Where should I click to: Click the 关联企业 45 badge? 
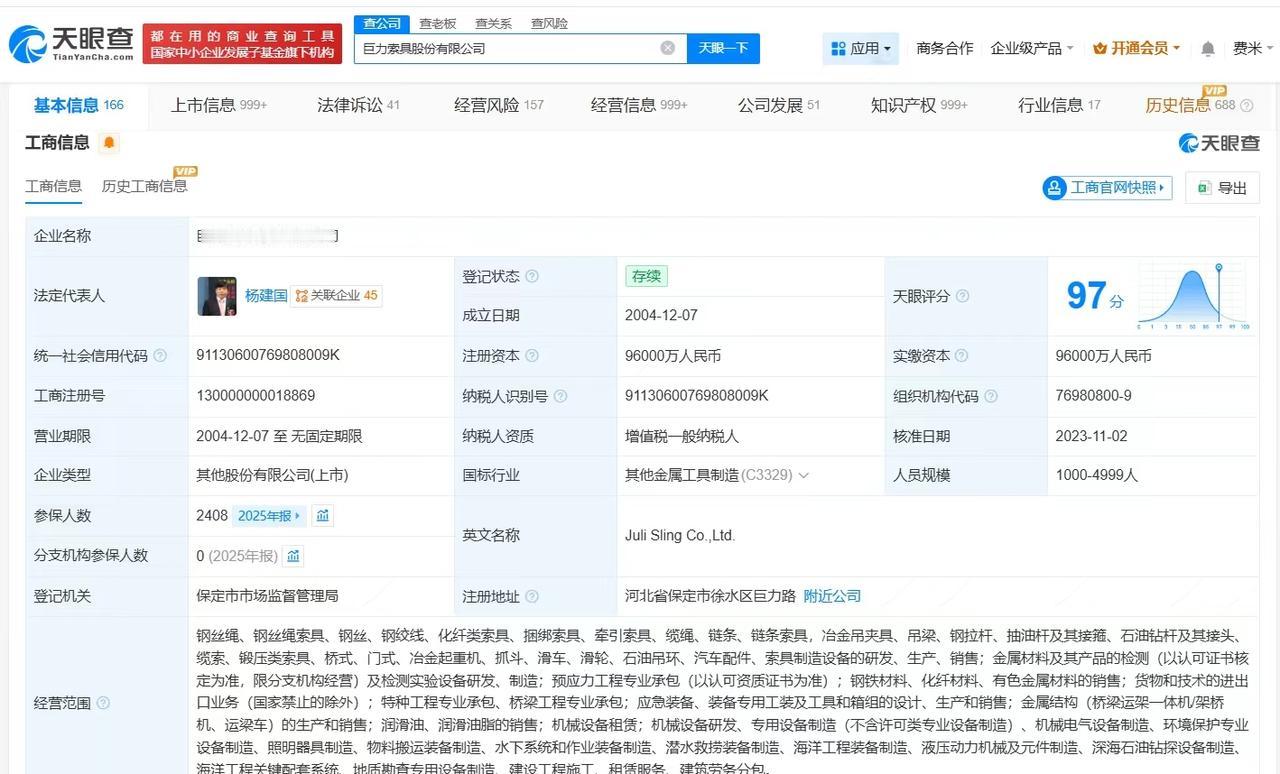coord(336,296)
